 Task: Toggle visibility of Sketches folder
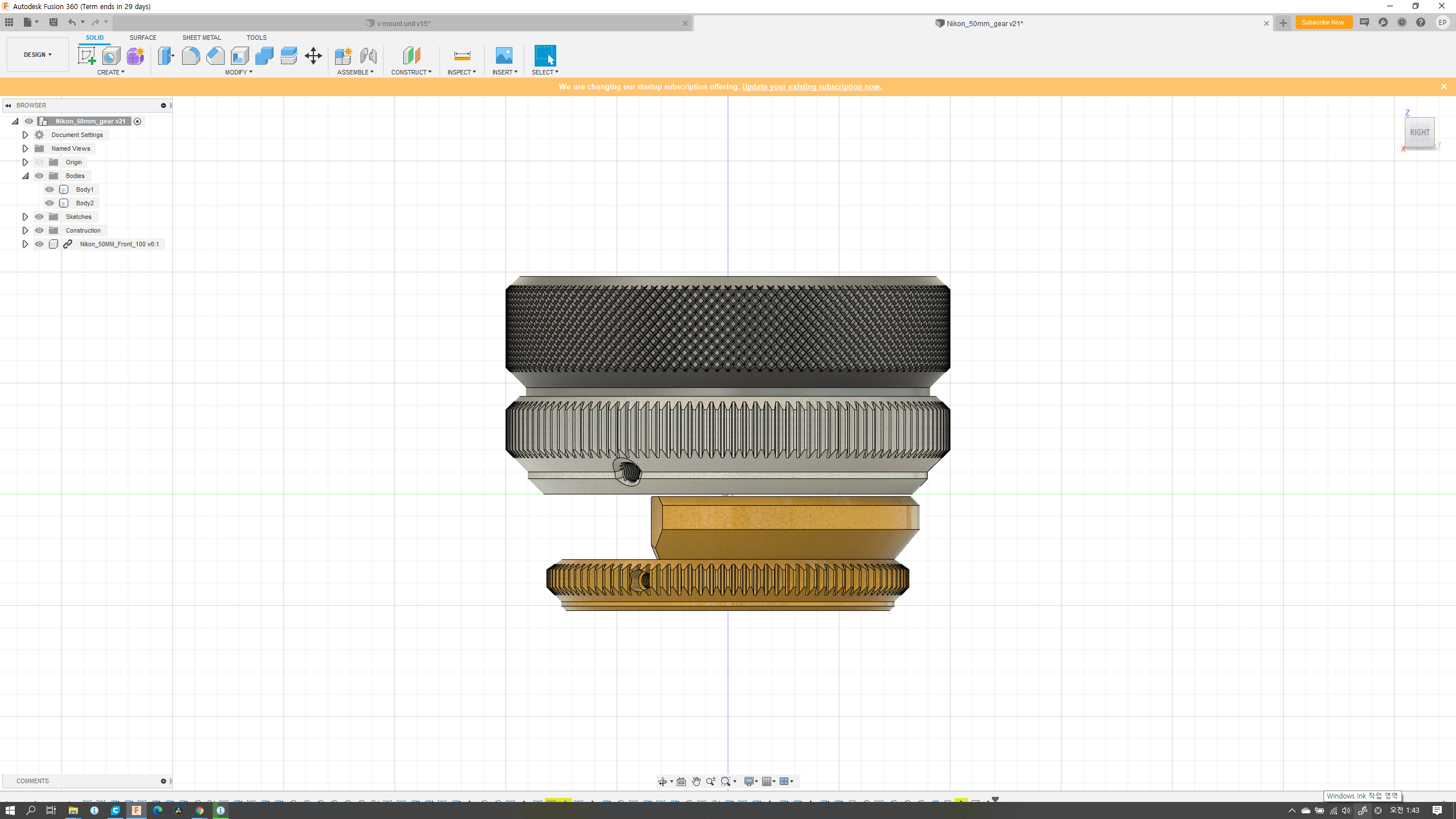click(x=39, y=217)
